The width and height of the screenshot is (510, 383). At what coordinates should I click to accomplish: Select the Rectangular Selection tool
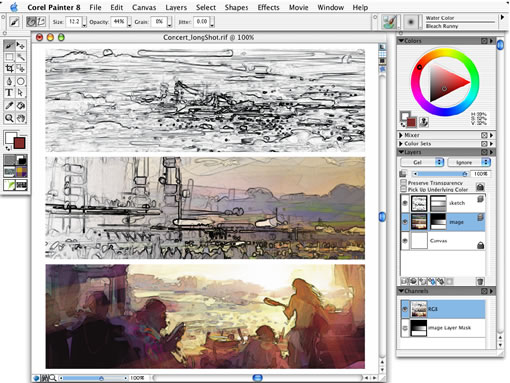pos(9,57)
